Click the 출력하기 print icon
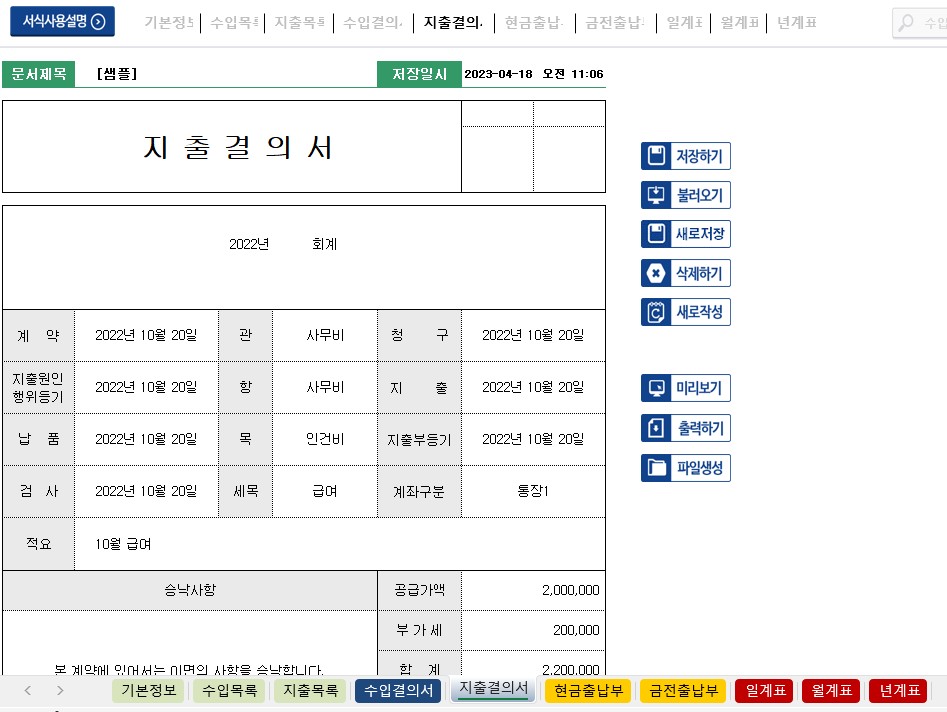Screen dimensions: 947x712 656,428
